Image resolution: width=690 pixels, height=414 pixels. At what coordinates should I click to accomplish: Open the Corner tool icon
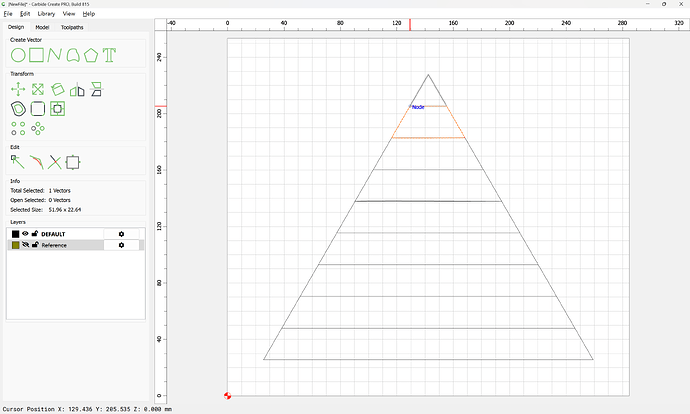pyautogui.click(x=38, y=109)
